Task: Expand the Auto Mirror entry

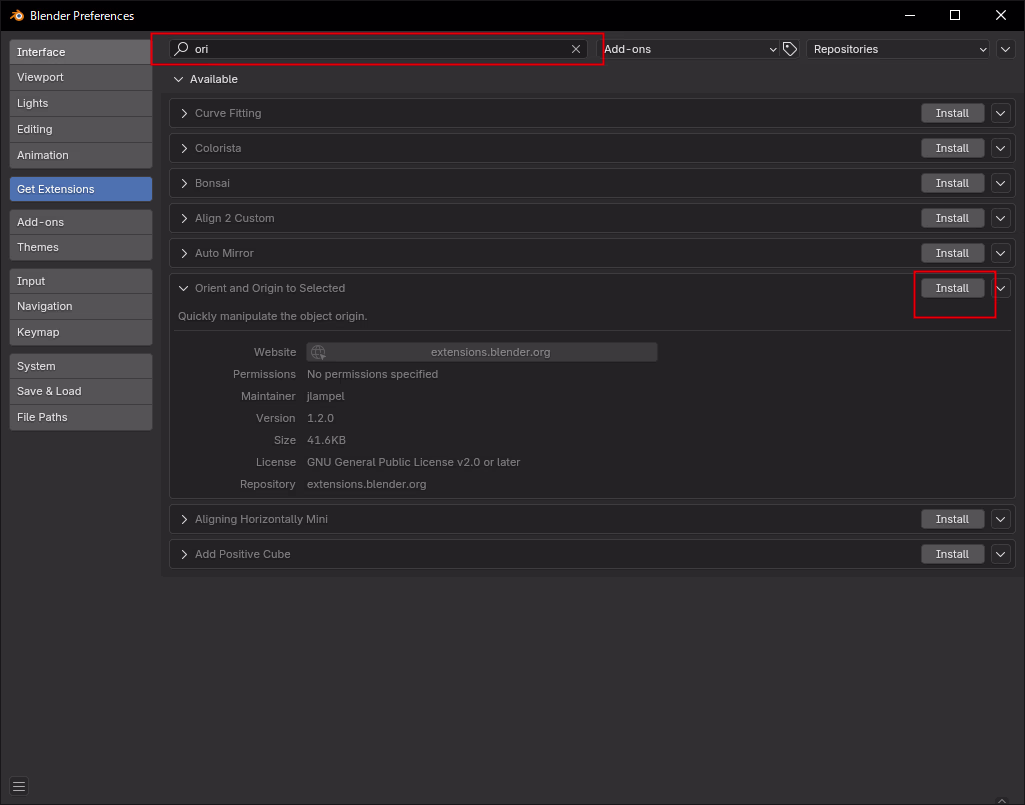Action: click(184, 253)
